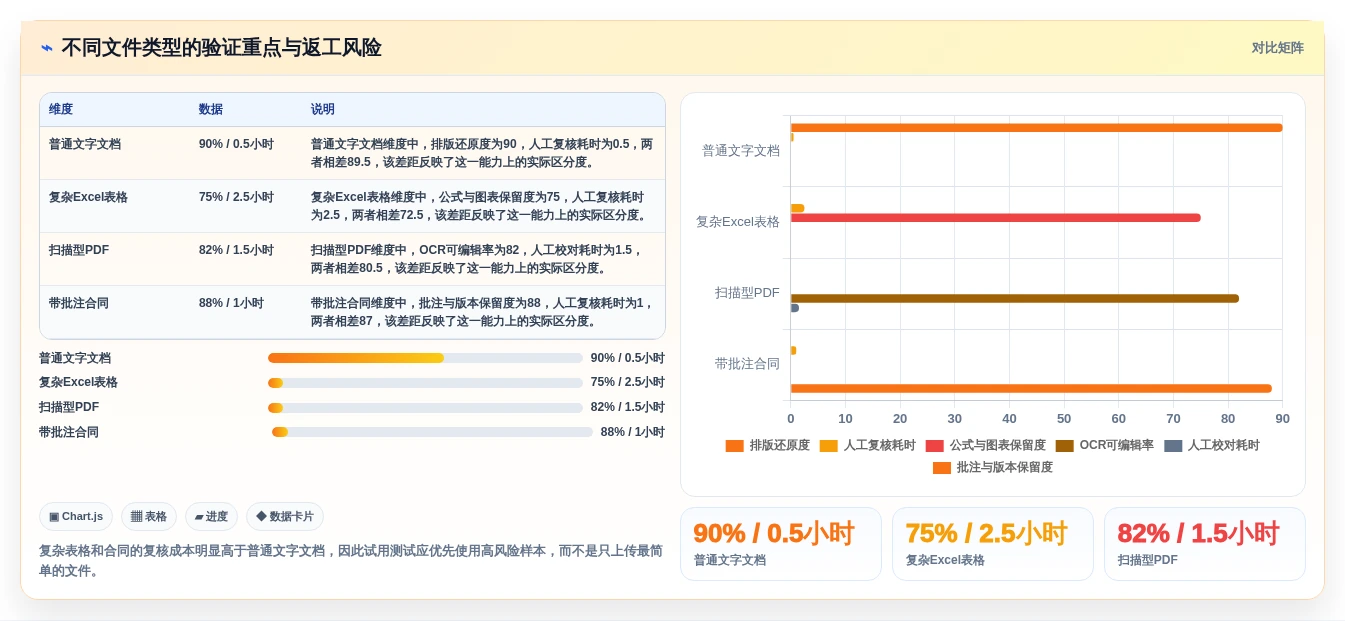The width and height of the screenshot is (1345, 621).
Task: Click the 0 tick on chart x-axis
Action: pos(791,419)
